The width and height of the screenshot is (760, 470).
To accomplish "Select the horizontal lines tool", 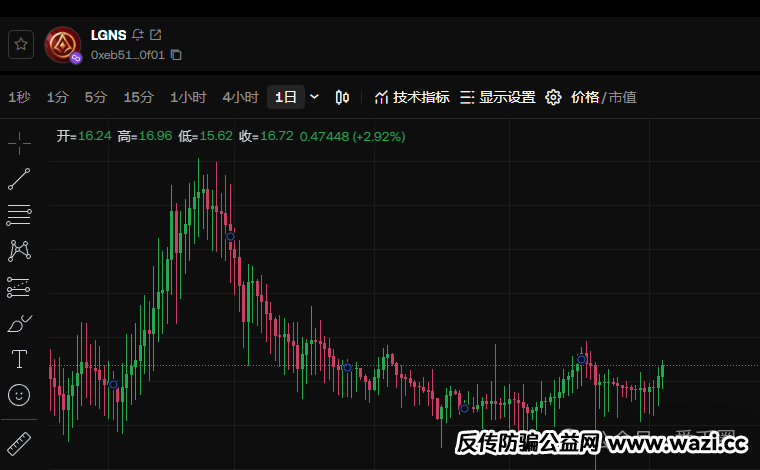I will (x=19, y=215).
